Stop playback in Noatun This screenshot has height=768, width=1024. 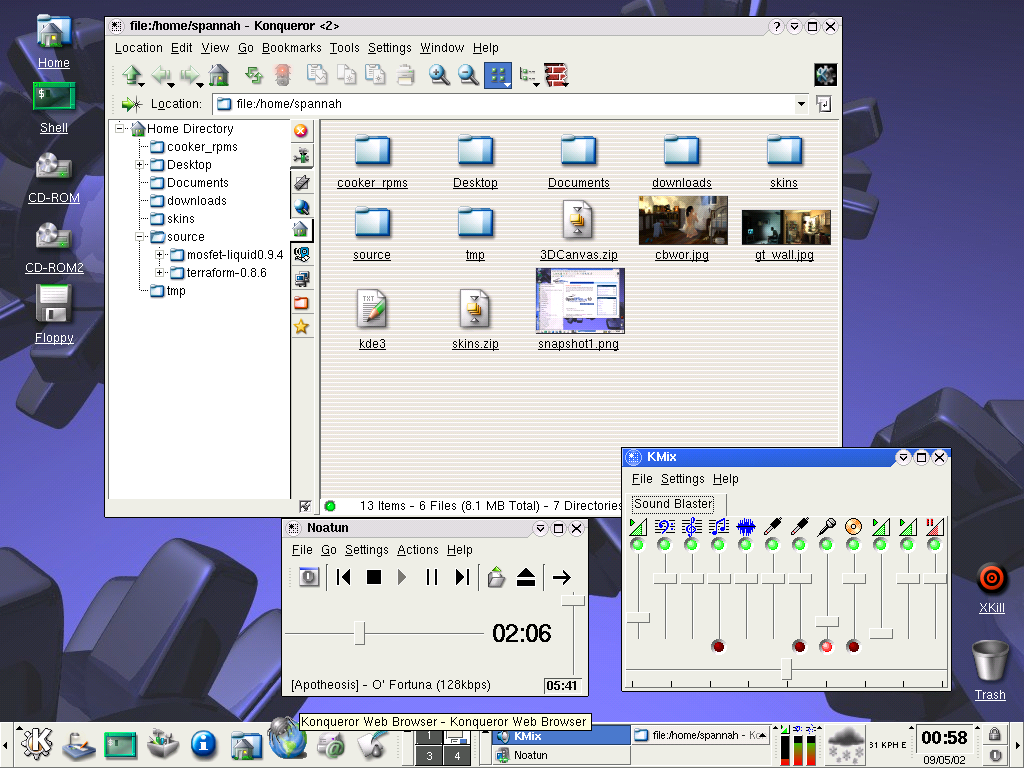point(374,577)
